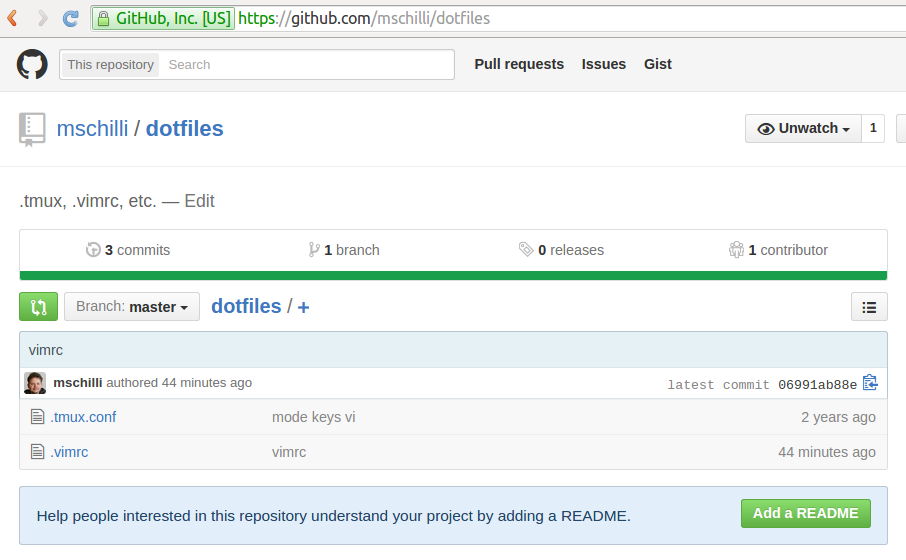Click the dotfiles breadcrumb path link
The image size is (906, 560).
(246, 306)
